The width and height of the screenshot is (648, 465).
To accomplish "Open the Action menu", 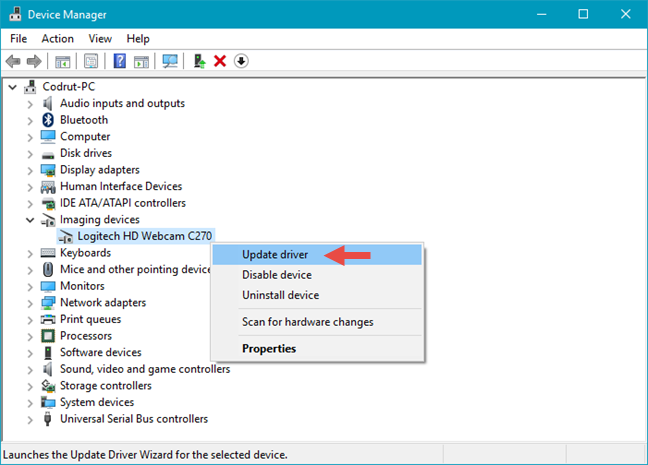I will (57, 39).
